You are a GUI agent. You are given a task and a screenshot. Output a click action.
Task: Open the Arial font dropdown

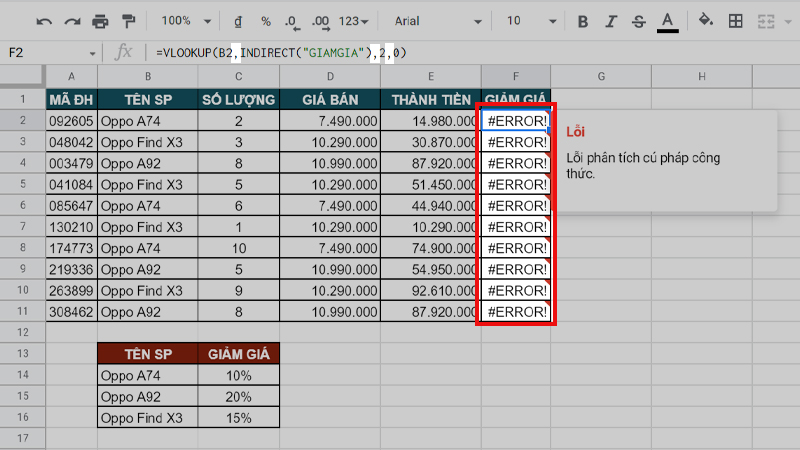[x=438, y=21]
